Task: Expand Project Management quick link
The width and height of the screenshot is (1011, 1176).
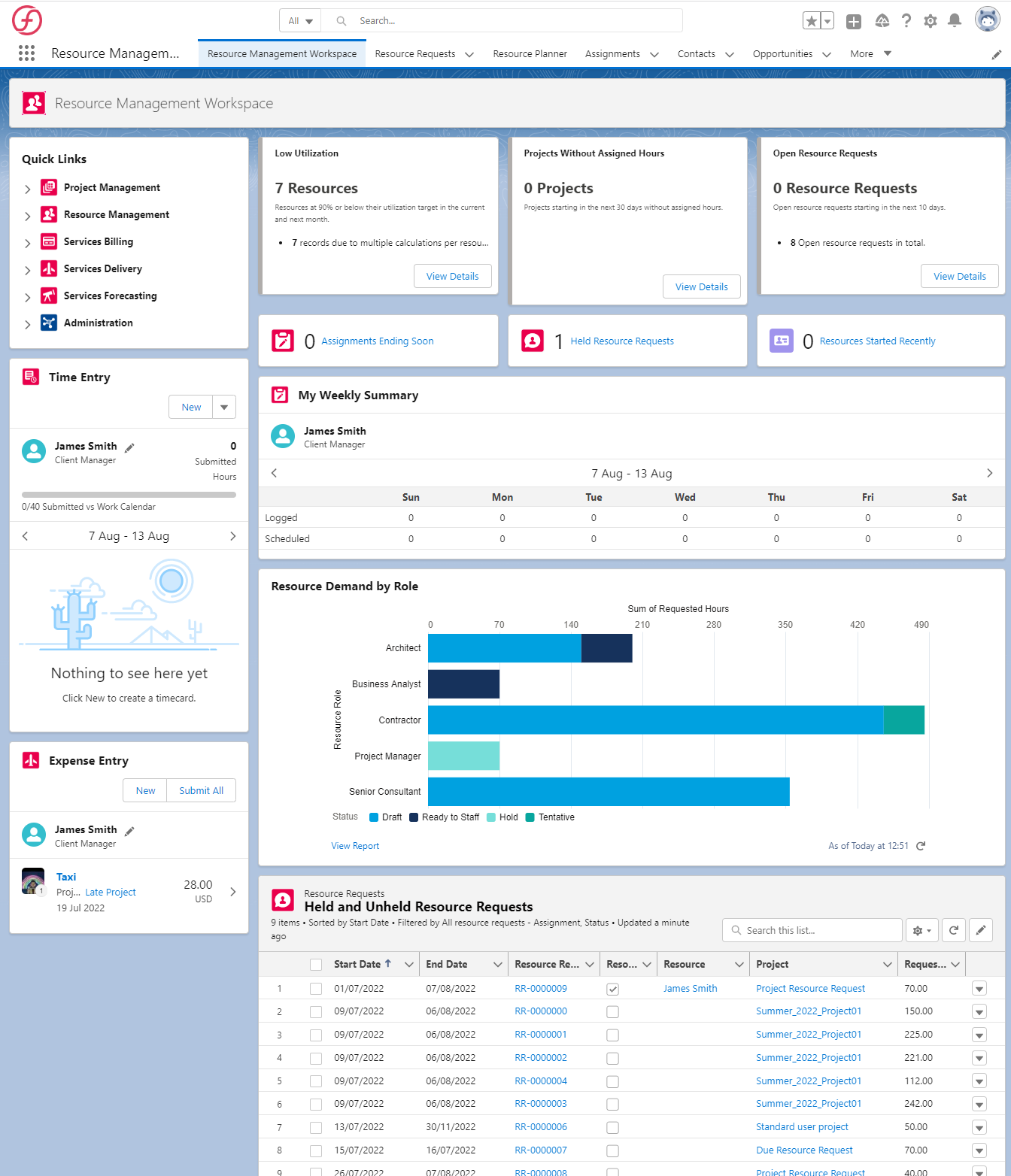Action: tap(28, 189)
